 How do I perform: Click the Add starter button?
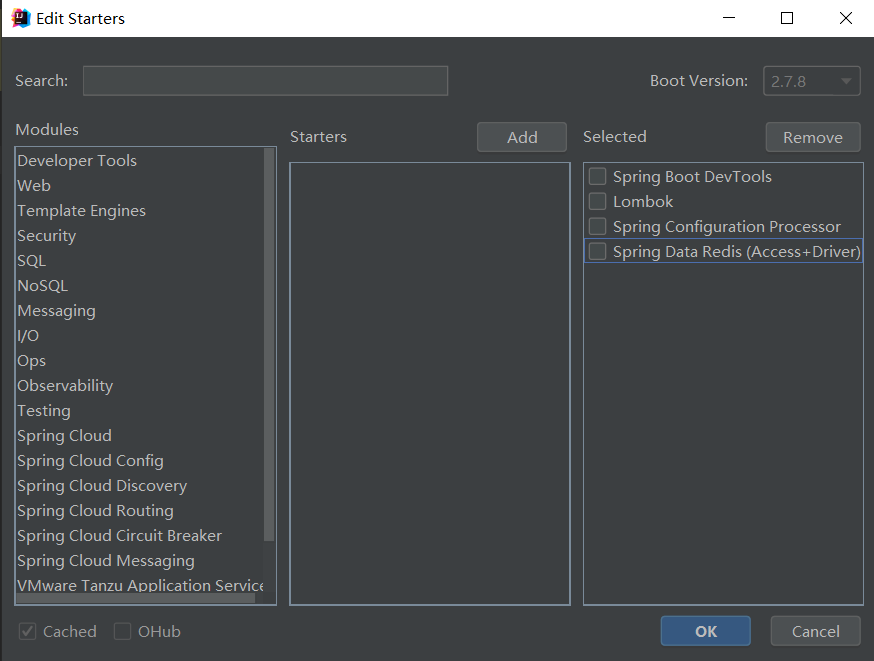522,137
